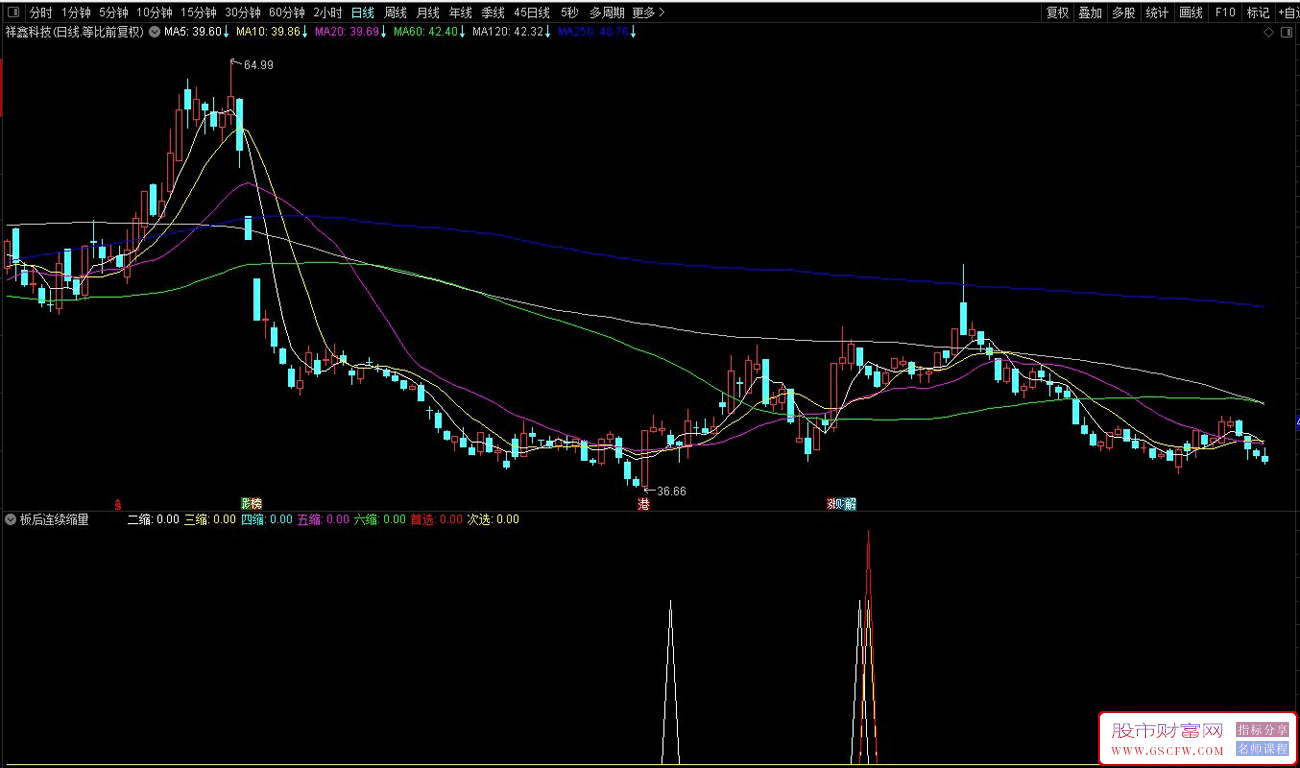Select the 15分钟 period tab

coord(198,13)
